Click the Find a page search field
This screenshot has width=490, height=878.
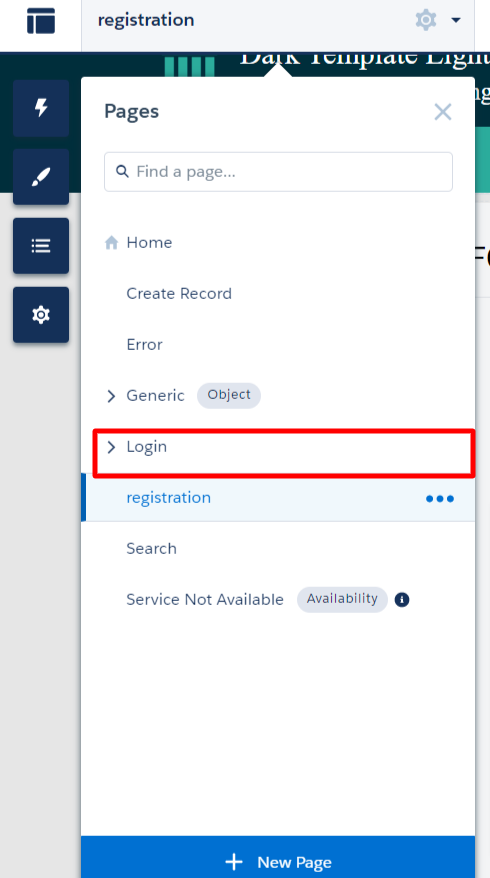(x=278, y=171)
